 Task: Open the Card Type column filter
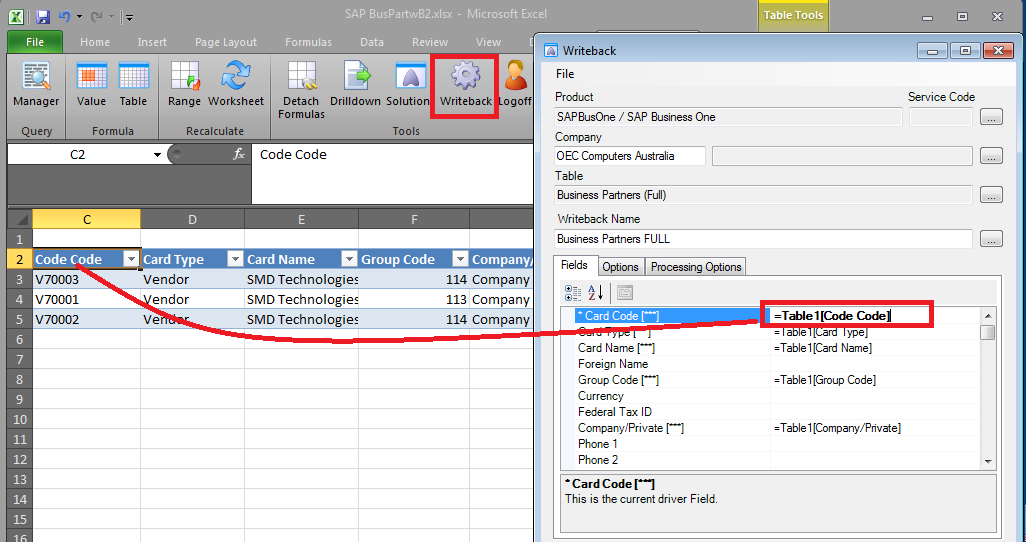pos(236,259)
